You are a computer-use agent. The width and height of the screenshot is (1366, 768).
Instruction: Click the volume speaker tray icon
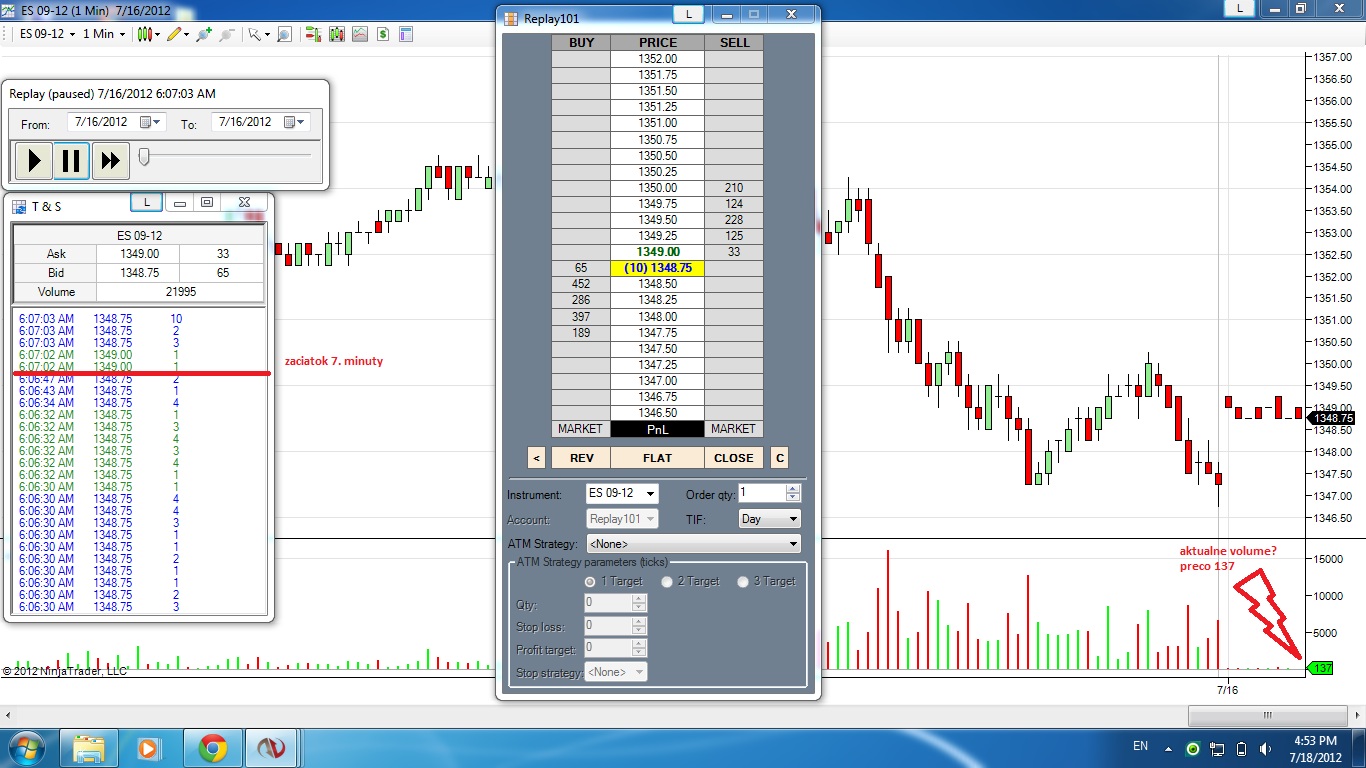pos(1264,748)
